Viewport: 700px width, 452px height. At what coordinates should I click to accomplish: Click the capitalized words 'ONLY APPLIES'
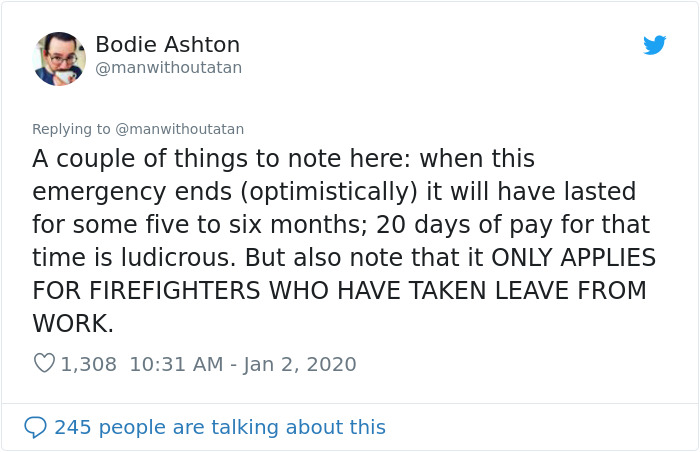[x=573, y=258]
